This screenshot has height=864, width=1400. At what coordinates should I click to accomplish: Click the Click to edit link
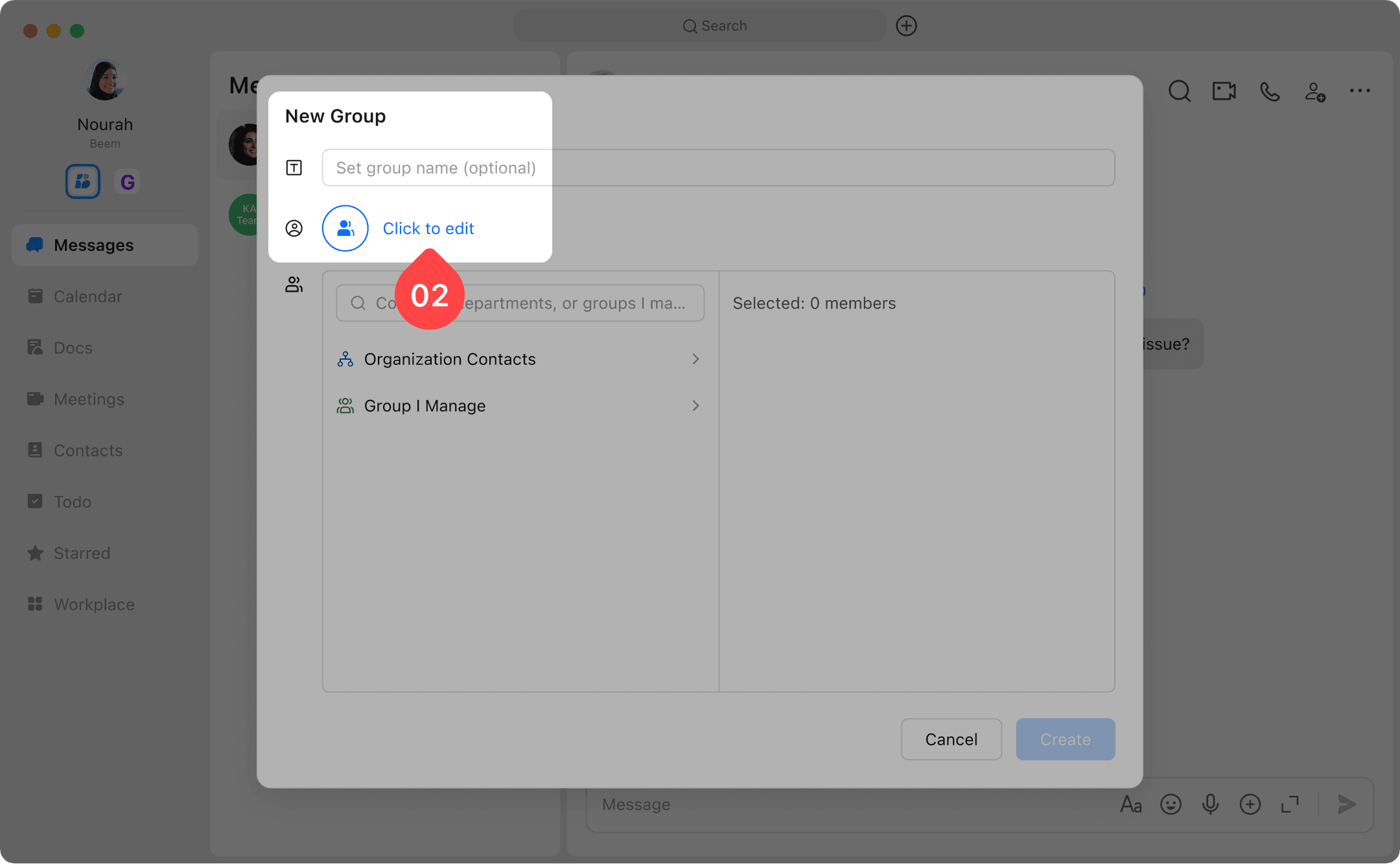428,228
